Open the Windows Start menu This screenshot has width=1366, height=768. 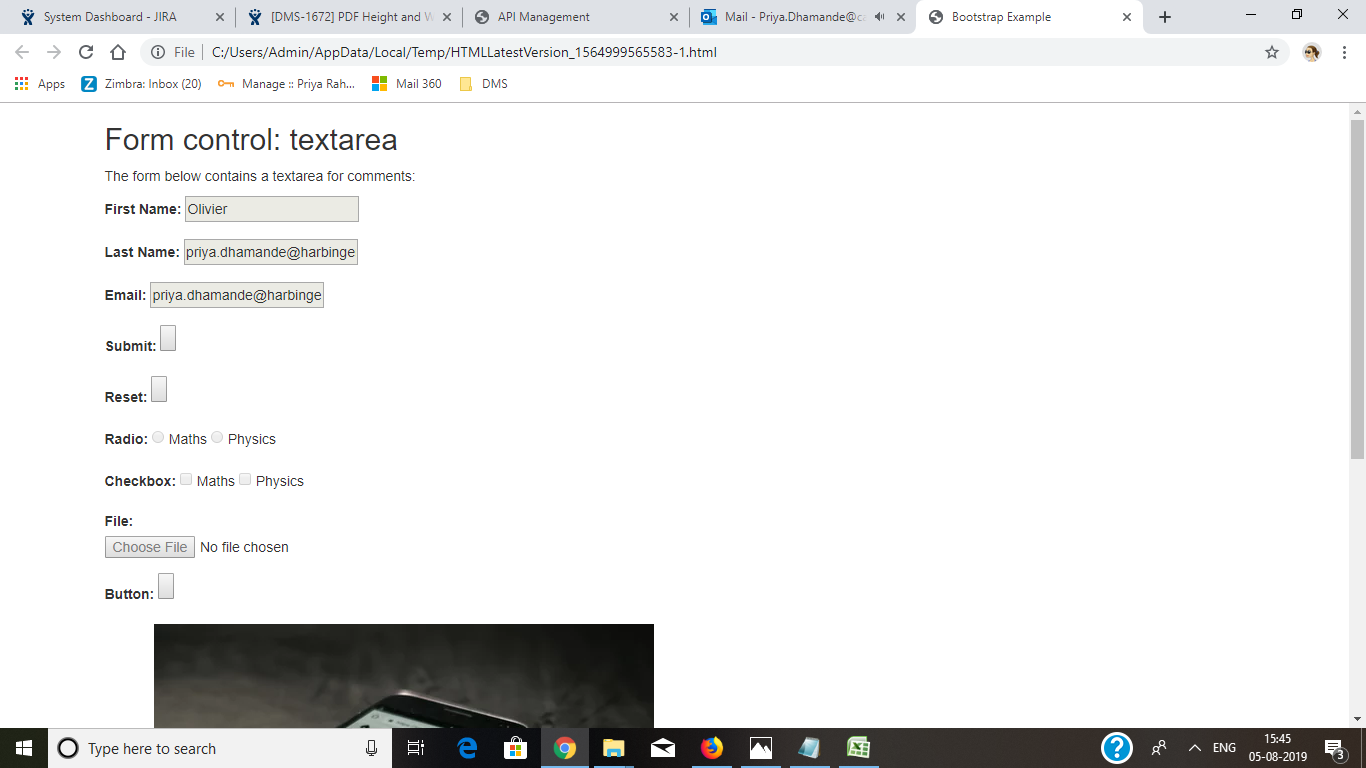(24, 748)
